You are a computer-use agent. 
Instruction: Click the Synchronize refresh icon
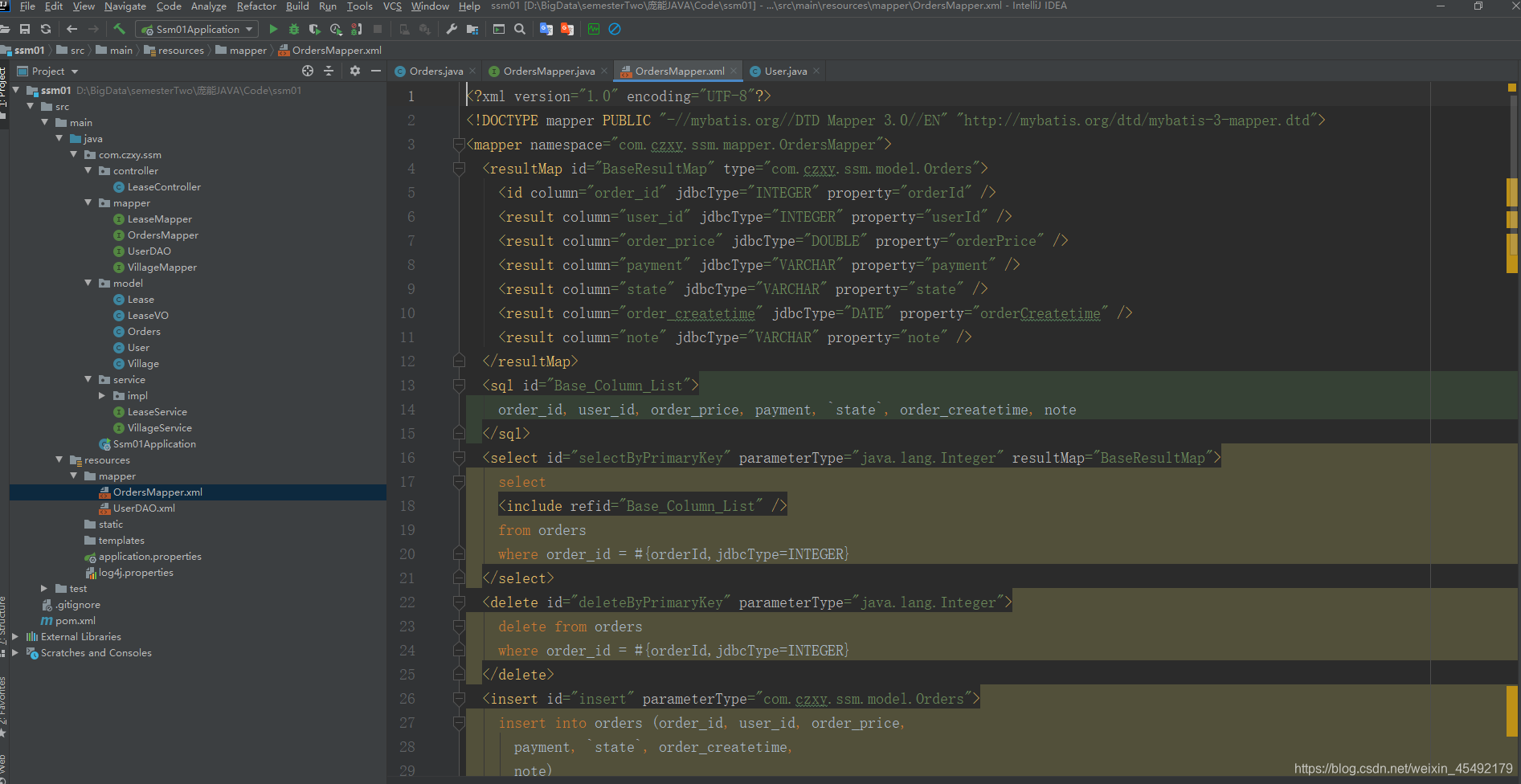[46, 29]
